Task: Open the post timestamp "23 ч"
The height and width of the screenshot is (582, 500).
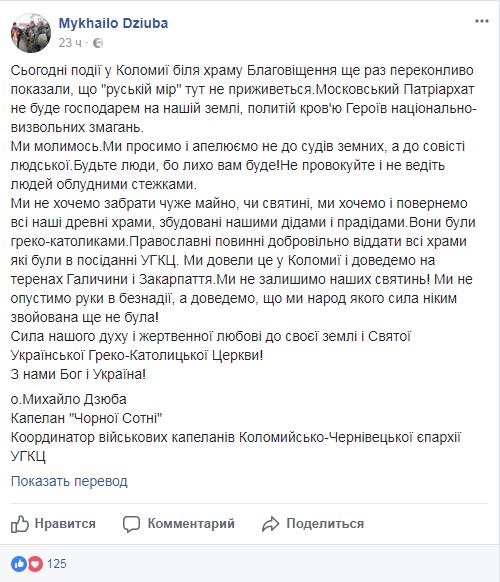Action: point(70,43)
